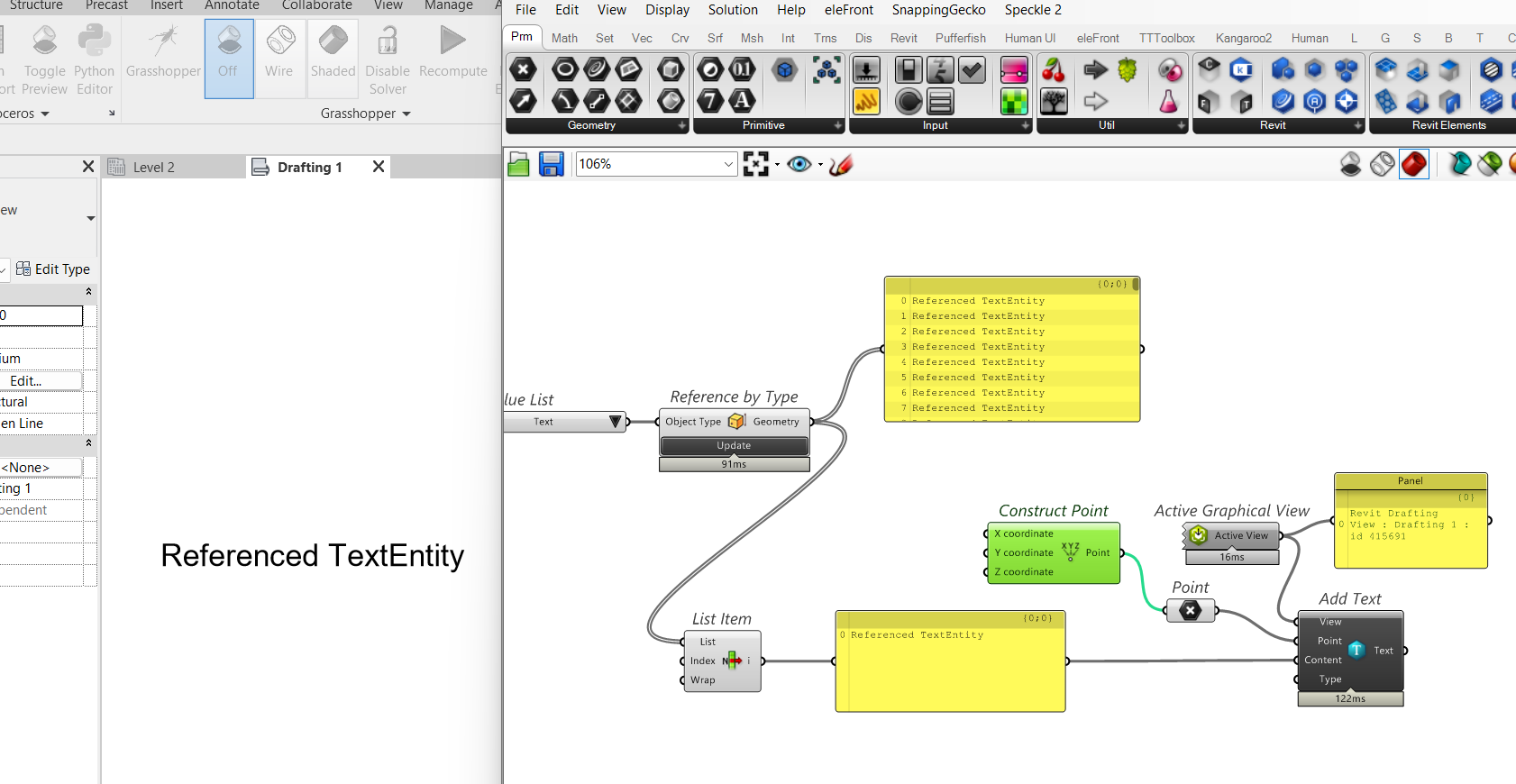Select the Circle parameter icon
1516x784 pixels.
pyautogui.click(x=565, y=69)
